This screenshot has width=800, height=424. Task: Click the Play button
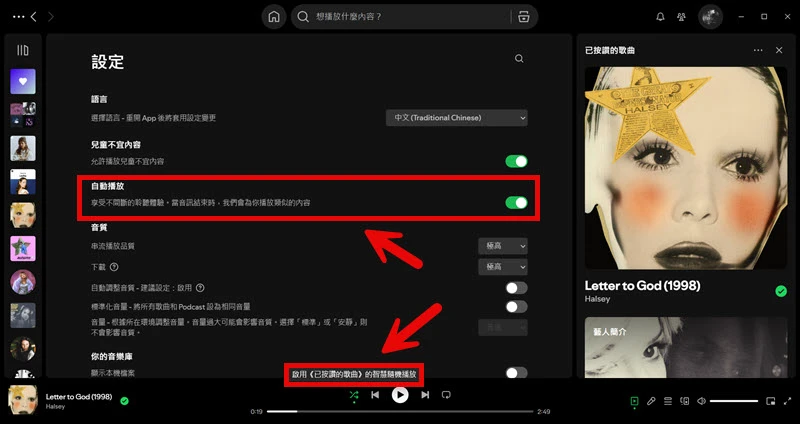[x=400, y=395]
